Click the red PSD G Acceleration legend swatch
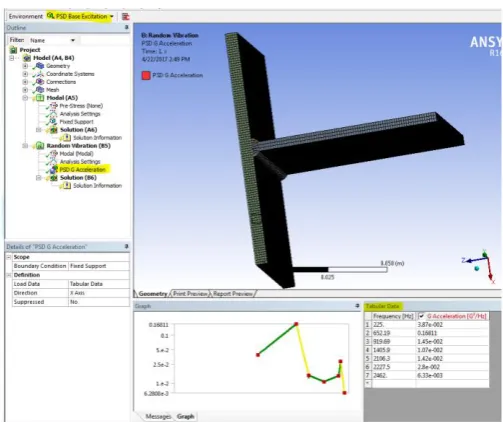This screenshot has height=422, width=503. click(146, 75)
